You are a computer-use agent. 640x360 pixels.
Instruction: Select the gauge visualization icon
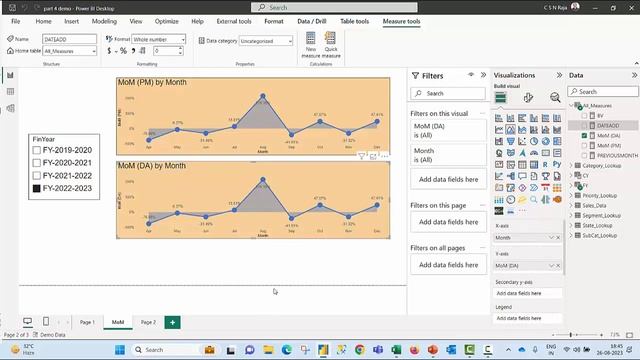pos(534,153)
